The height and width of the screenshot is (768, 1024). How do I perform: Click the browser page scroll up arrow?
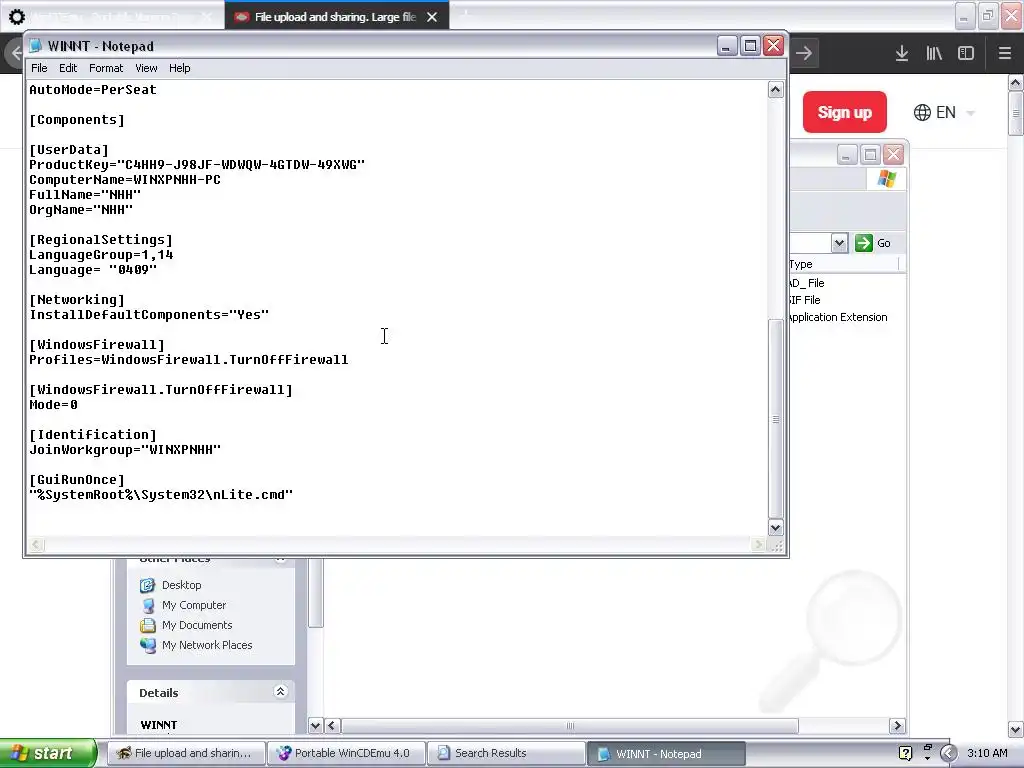tap(1016, 82)
